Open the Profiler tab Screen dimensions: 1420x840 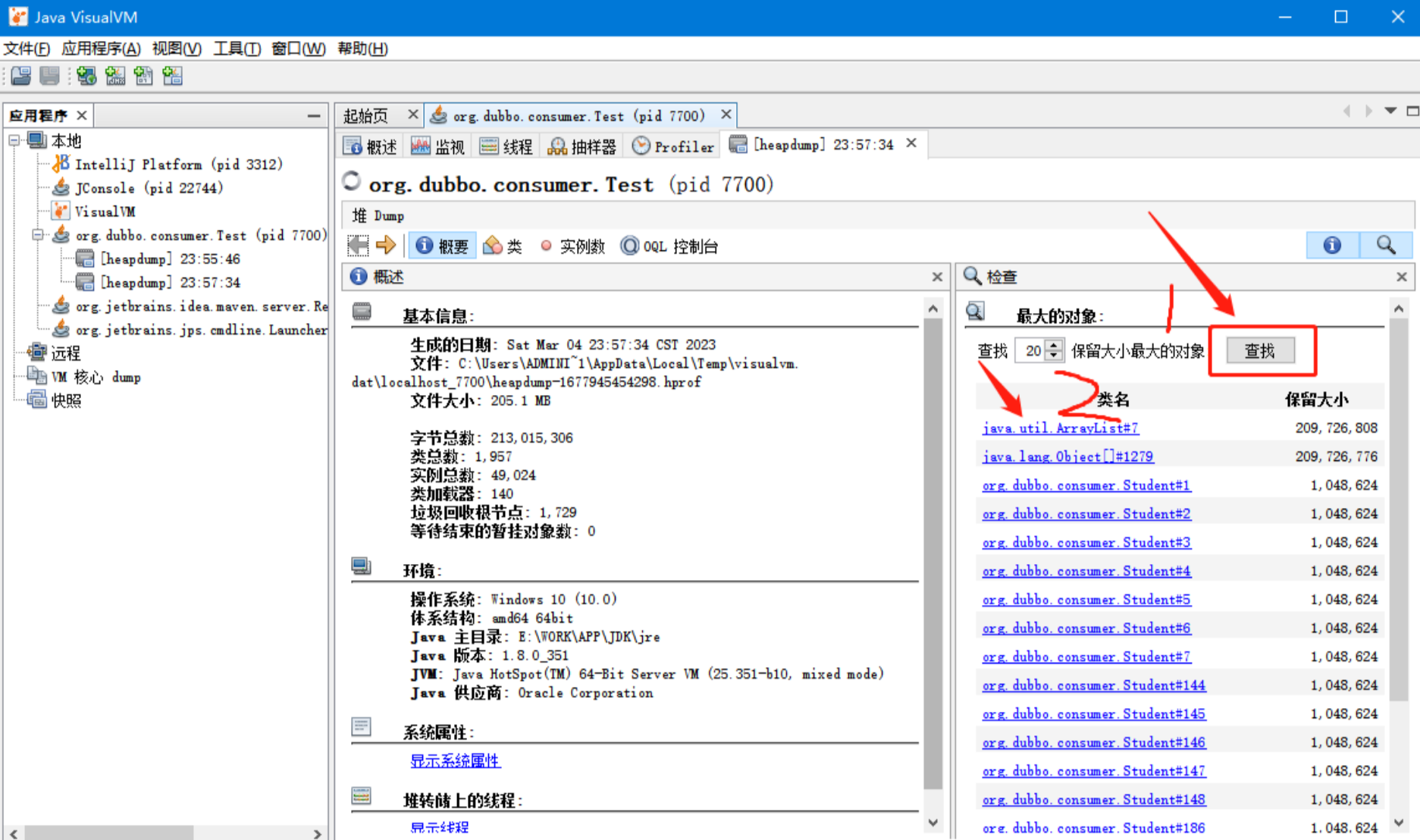coord(673,146)
